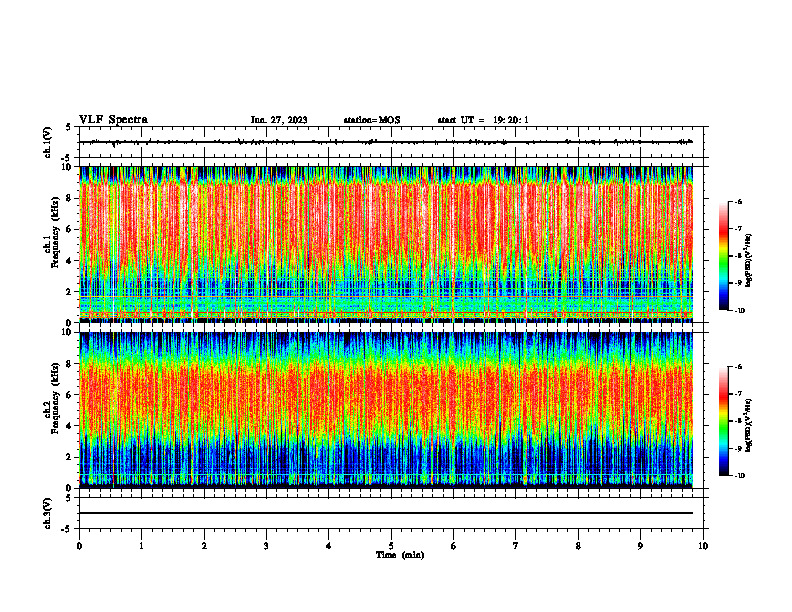Click the ch.2 spectrogram color scale bar
Screen dimensions: 792x612
point(723,421)
